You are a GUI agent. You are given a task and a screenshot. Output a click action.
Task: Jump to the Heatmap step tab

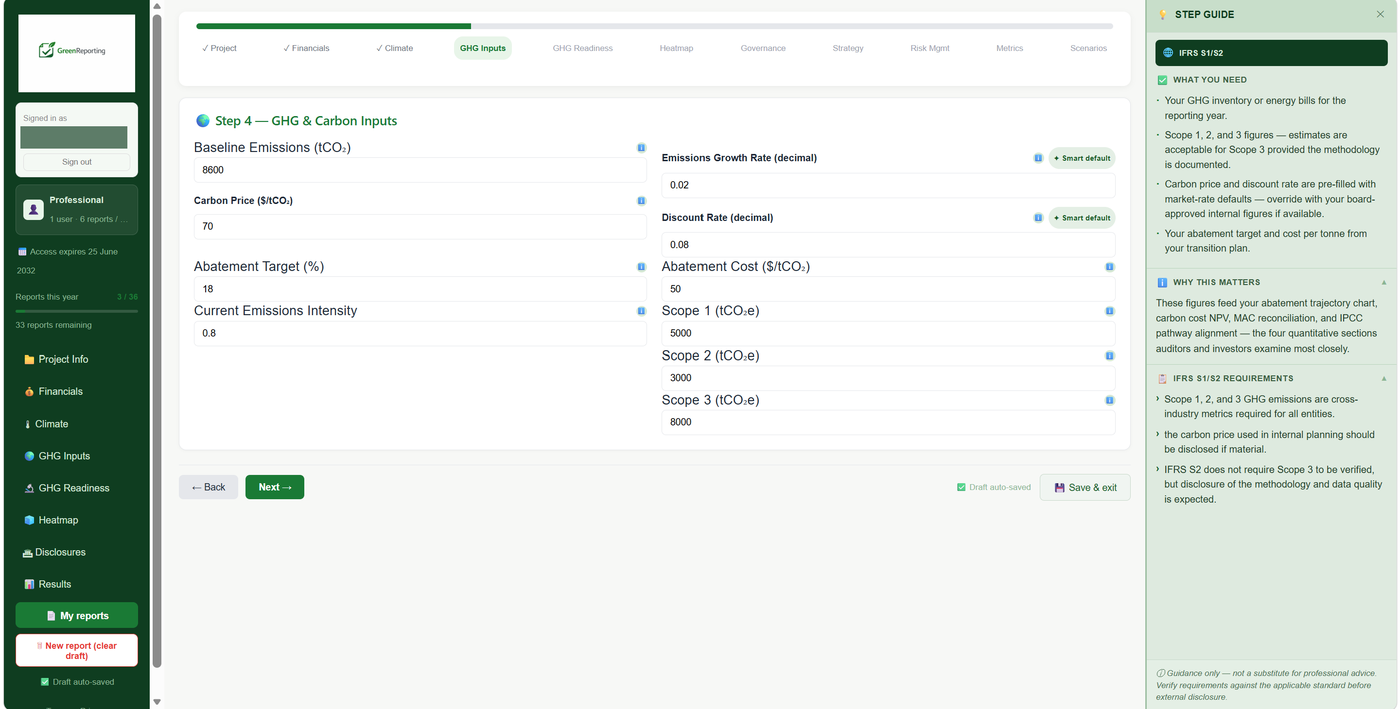pyautogui.click(x=676, y=48)
